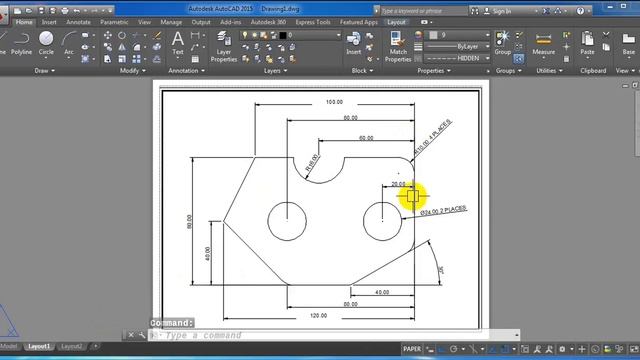This screenshot has width=640, height=360.
Task: Click the Insert block icon
Action: pos(353,43)
